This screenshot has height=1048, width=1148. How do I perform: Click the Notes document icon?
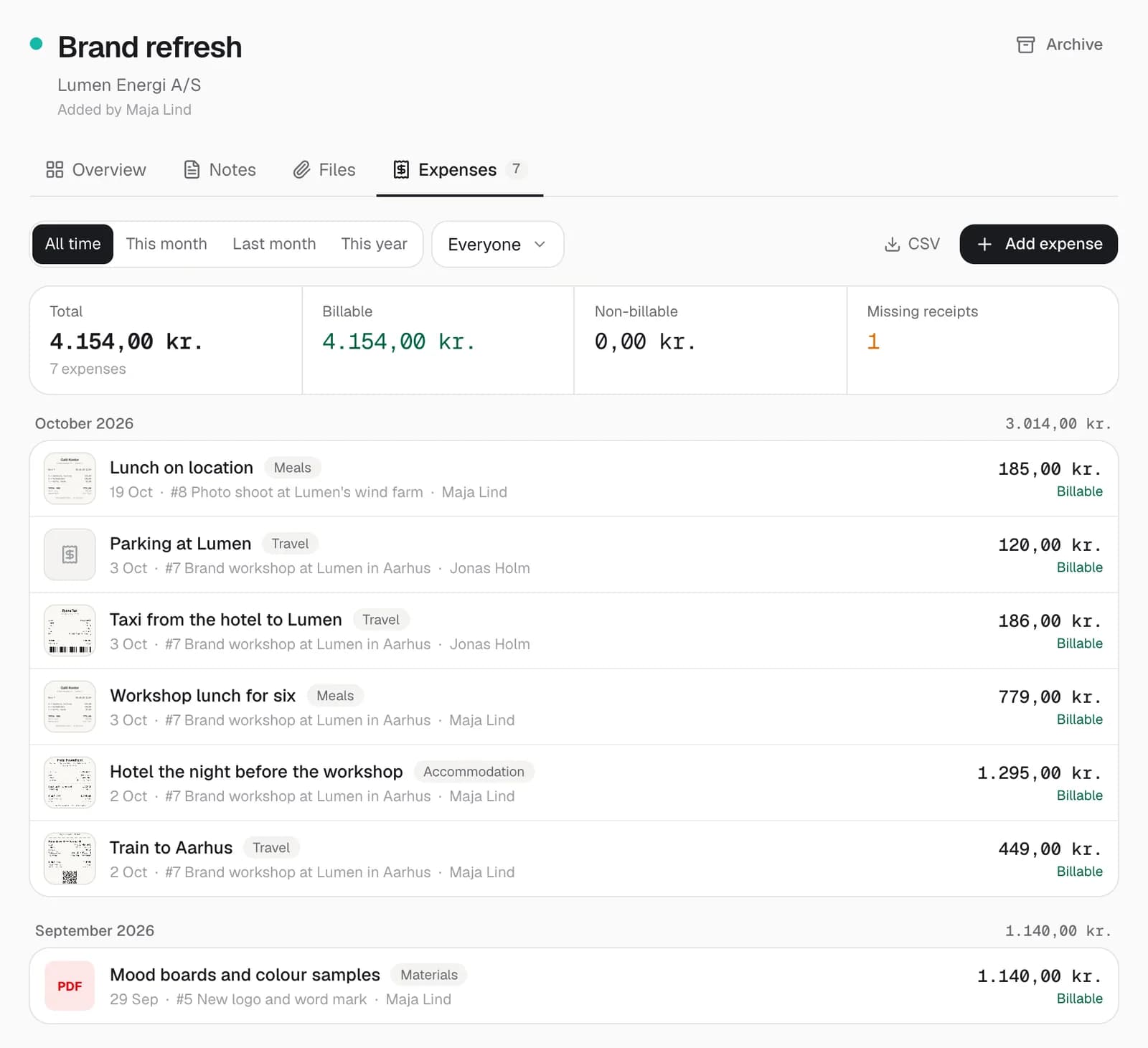[192, 169]
